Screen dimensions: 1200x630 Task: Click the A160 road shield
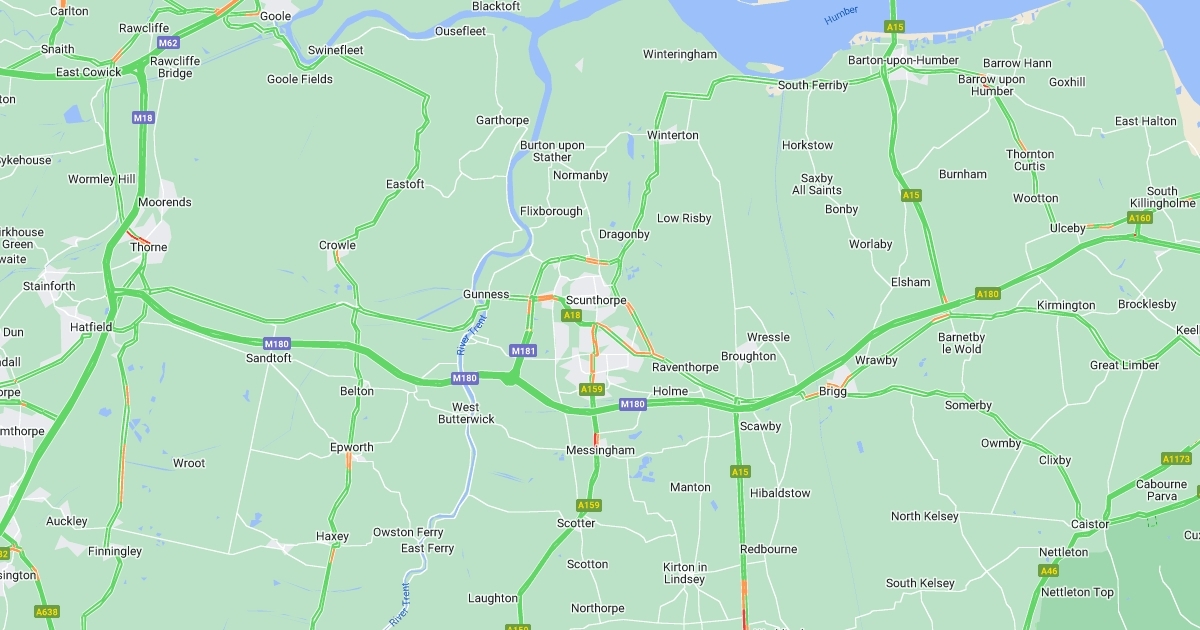pyautogui.click(x=1139, y=217)
